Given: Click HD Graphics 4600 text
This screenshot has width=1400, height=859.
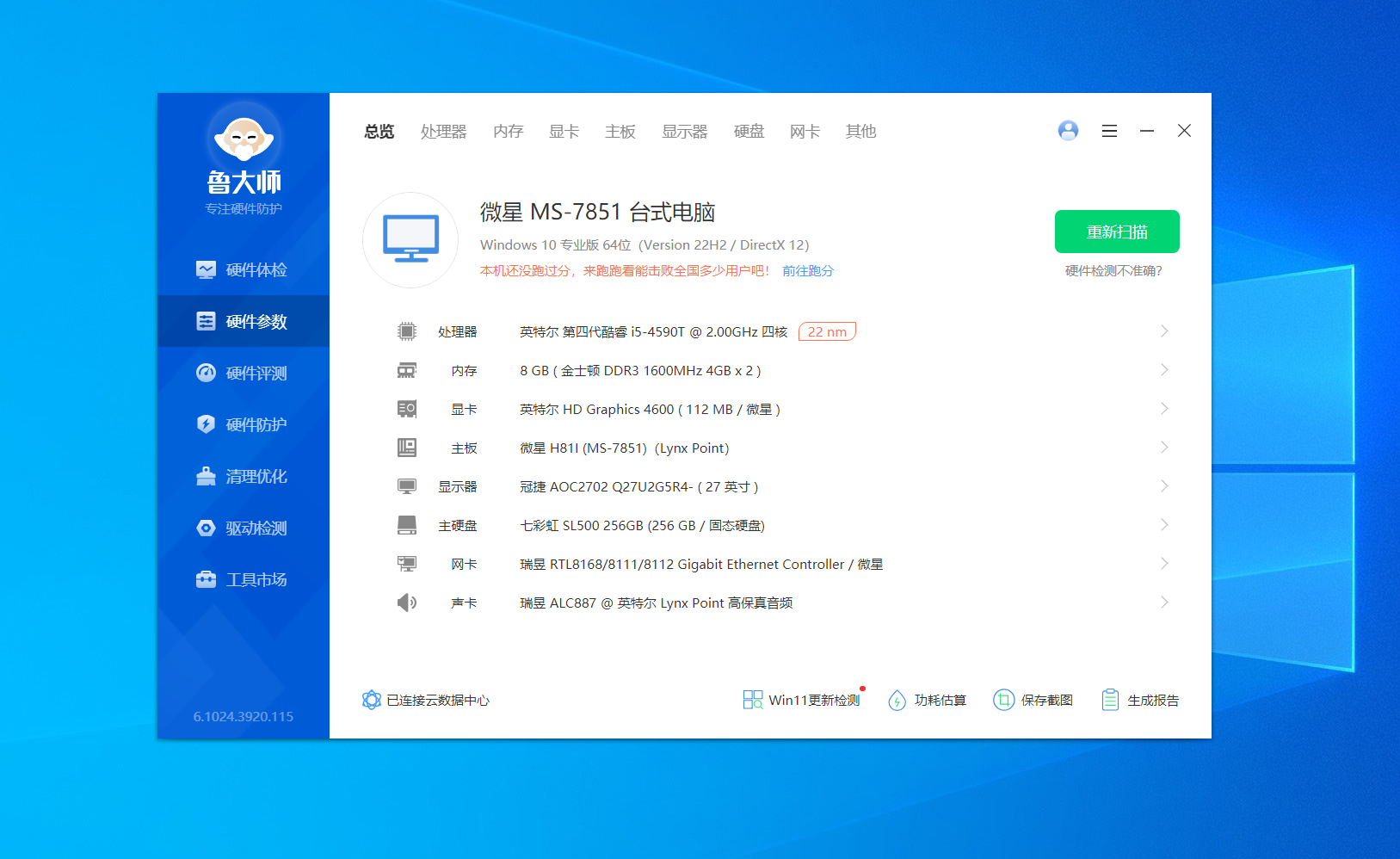Looking at the screenshot, I should tap(650, 409).
